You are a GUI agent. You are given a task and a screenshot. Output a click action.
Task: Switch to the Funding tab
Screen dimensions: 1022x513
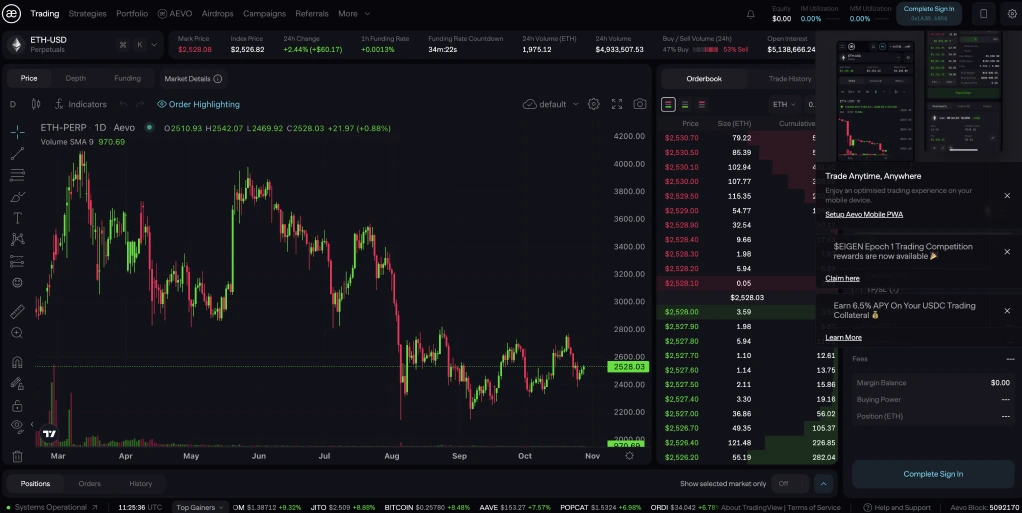(127, 78)
